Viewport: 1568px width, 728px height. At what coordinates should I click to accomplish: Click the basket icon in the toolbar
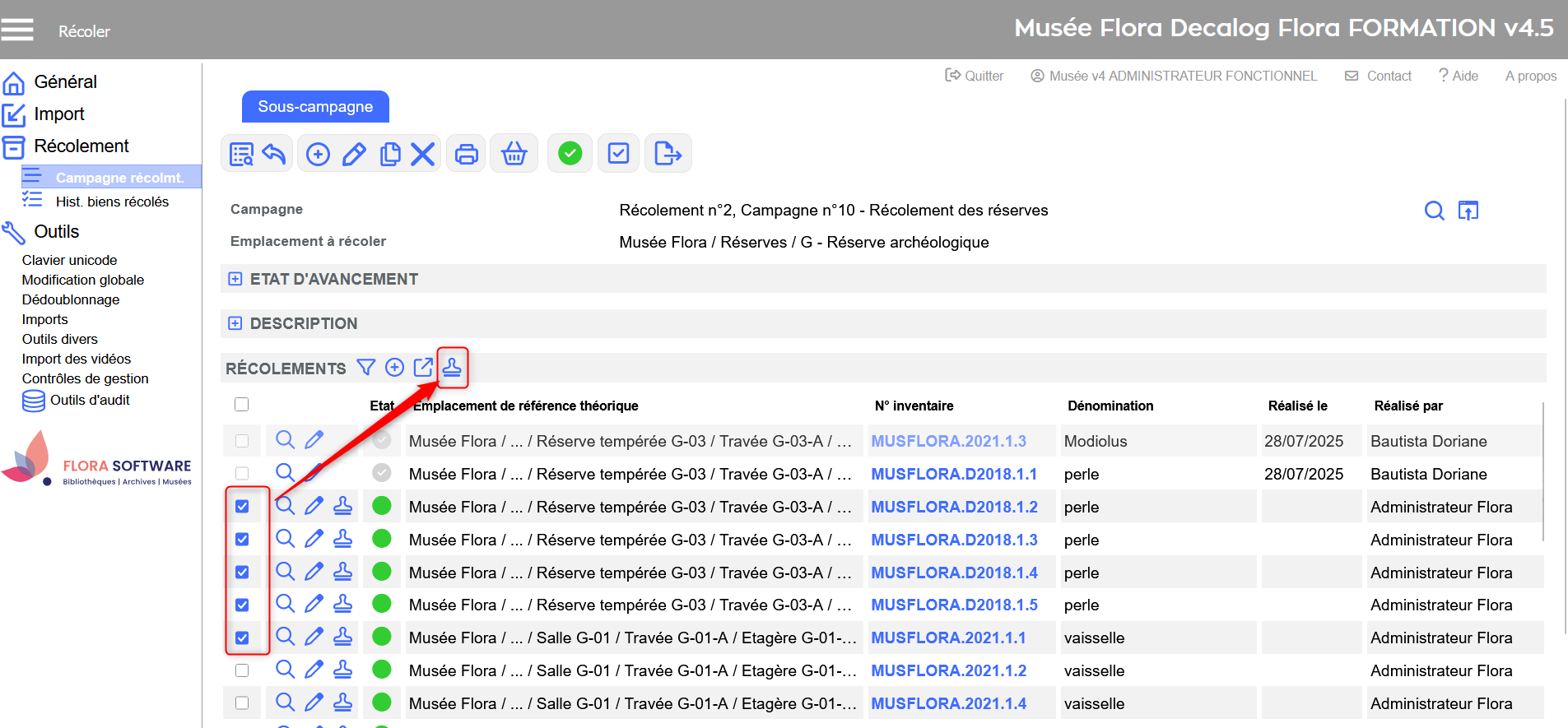point(514,154)
